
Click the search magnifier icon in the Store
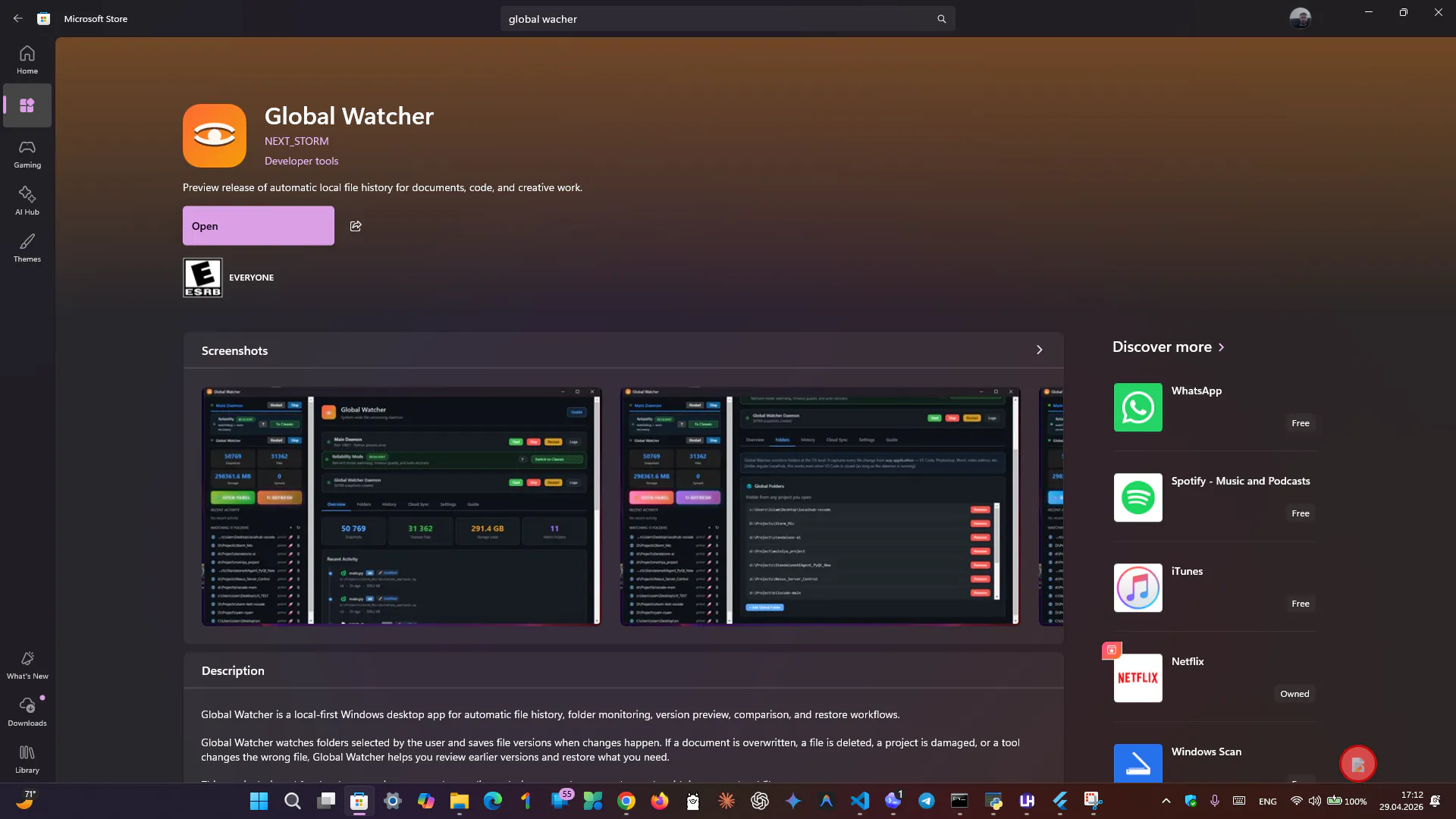click(941, 19)
